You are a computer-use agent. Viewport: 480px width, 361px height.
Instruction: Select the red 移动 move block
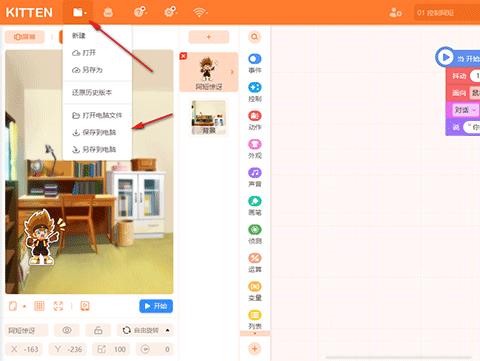459,76
